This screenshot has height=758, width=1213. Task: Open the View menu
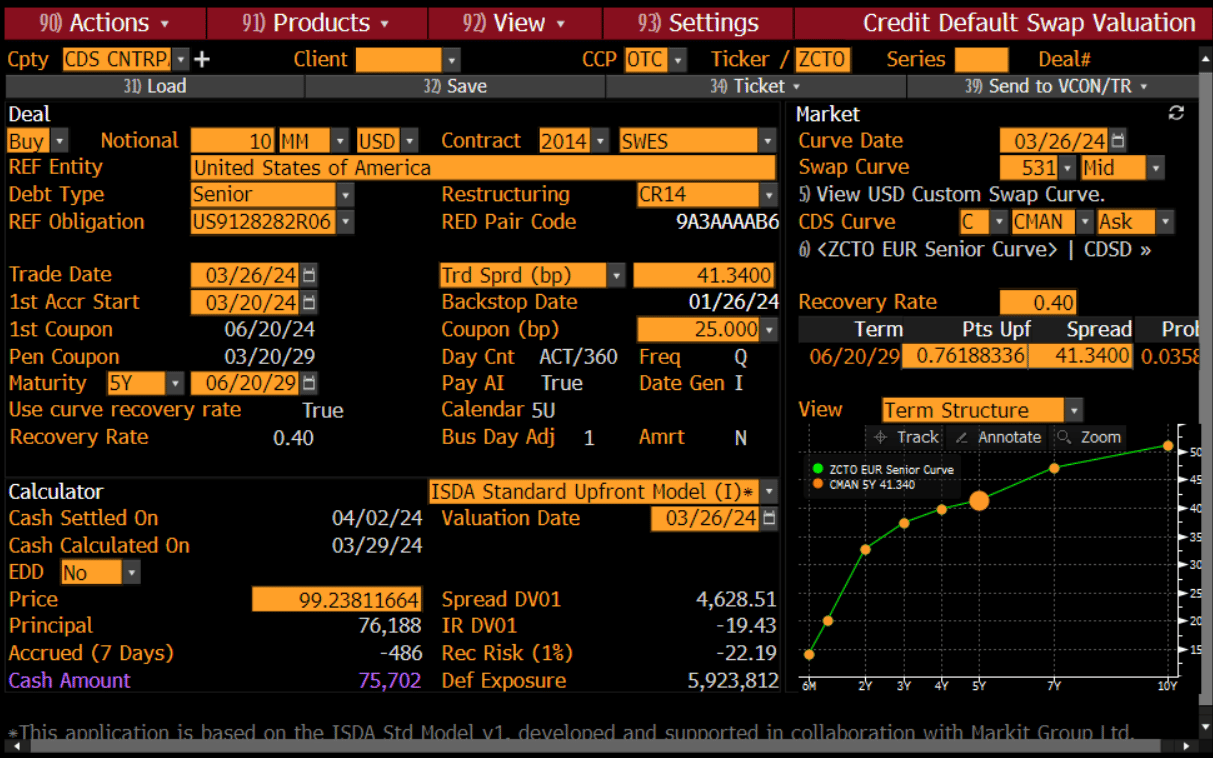coord(515,23)
